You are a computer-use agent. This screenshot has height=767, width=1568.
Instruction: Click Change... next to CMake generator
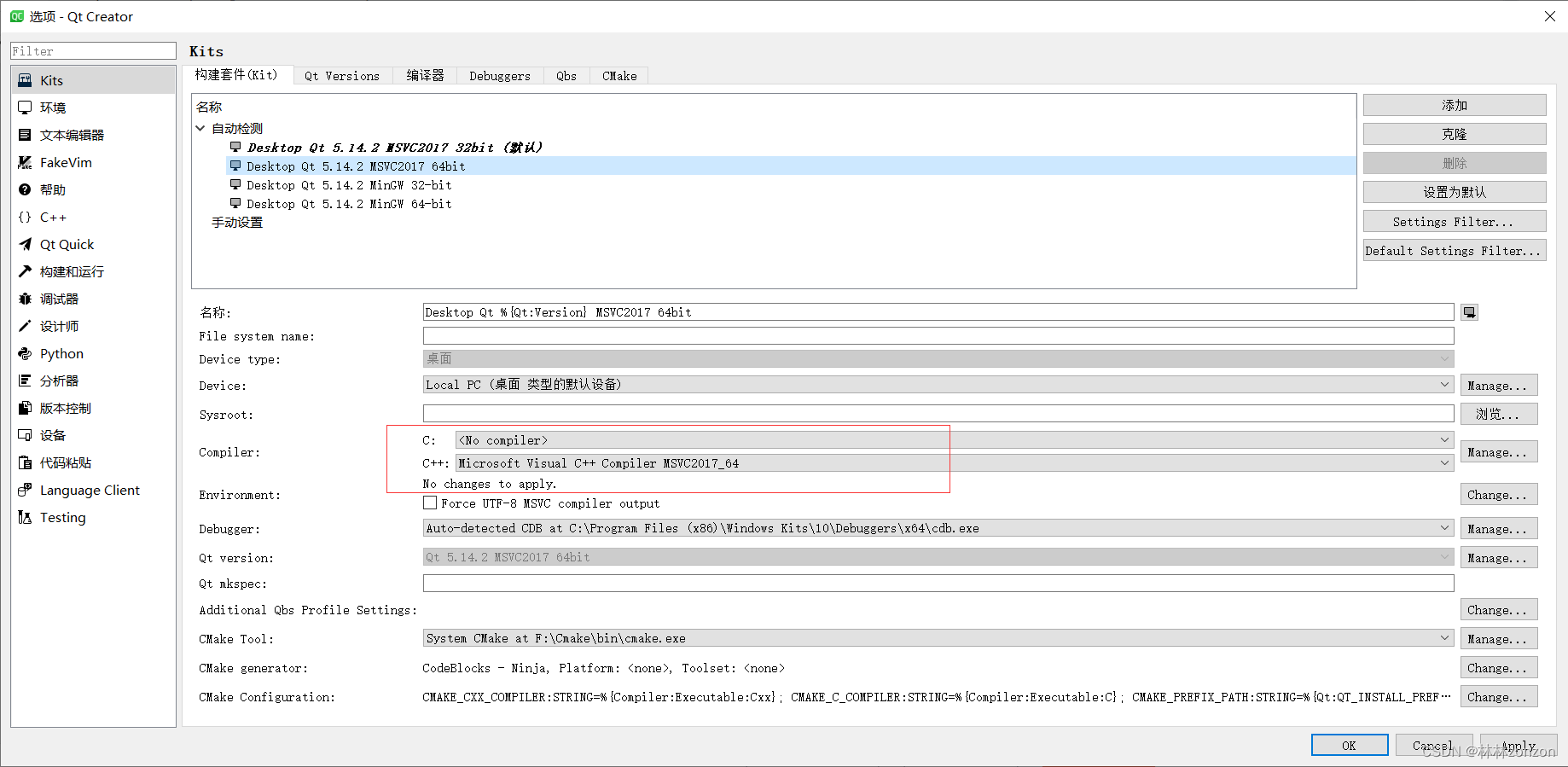[1499, 668]
